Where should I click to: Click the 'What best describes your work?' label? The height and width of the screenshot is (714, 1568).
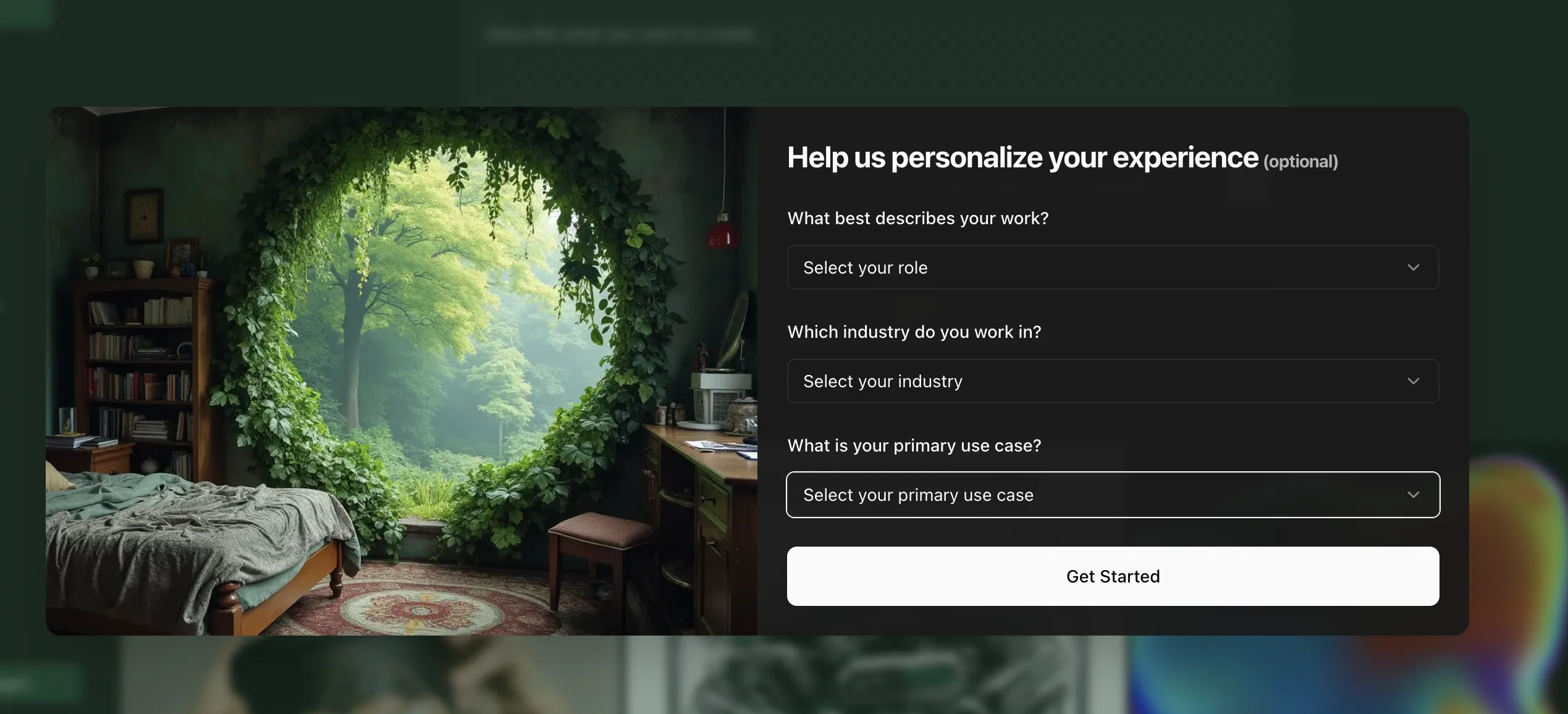pyautogui.click(x=918, y=218)
